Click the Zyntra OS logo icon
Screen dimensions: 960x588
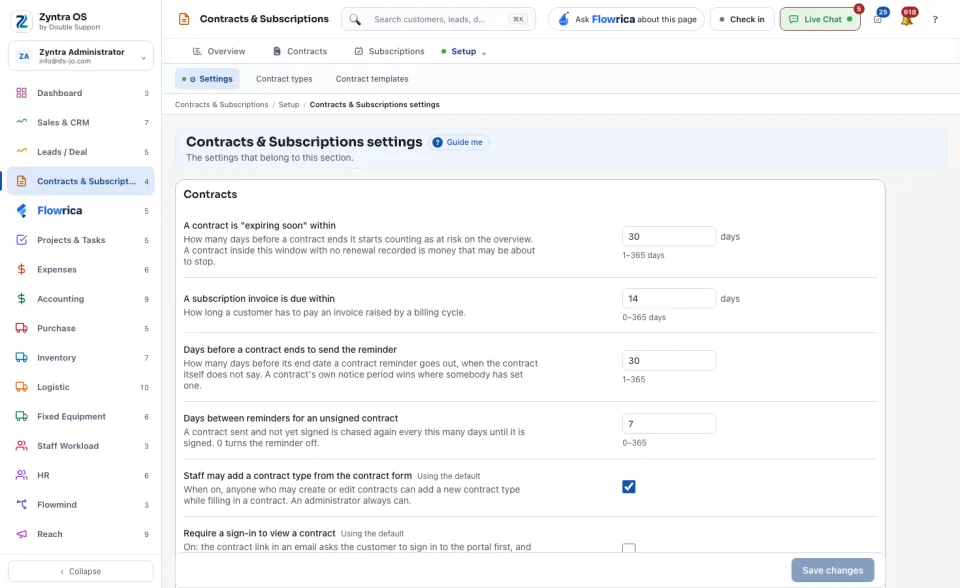(x=21, y=21)
